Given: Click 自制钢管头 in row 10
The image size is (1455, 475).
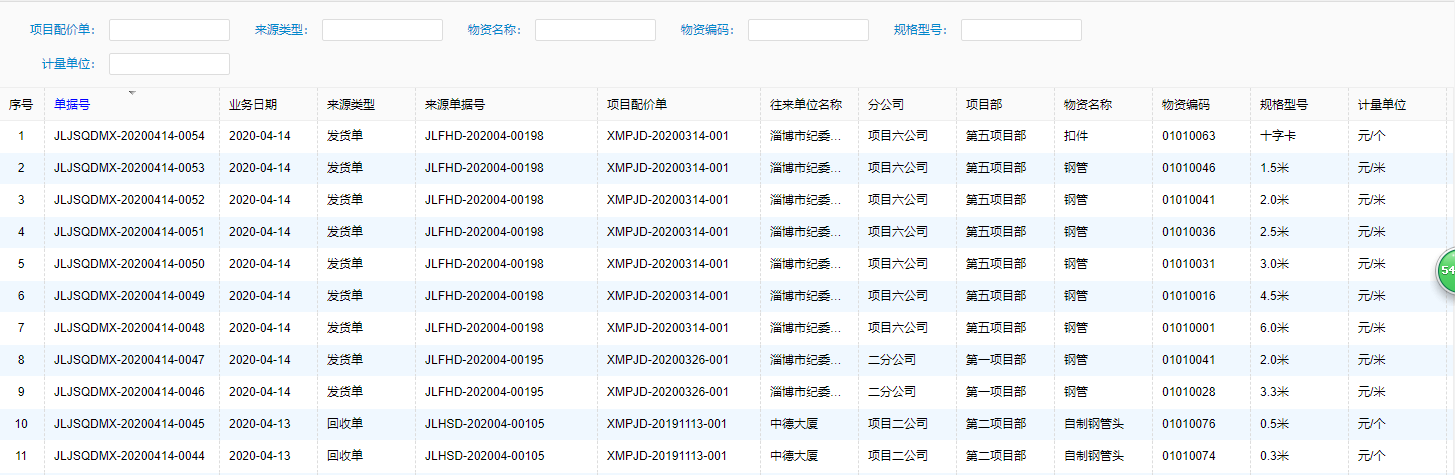Looking at the screenshot, I should [1094, 424].
